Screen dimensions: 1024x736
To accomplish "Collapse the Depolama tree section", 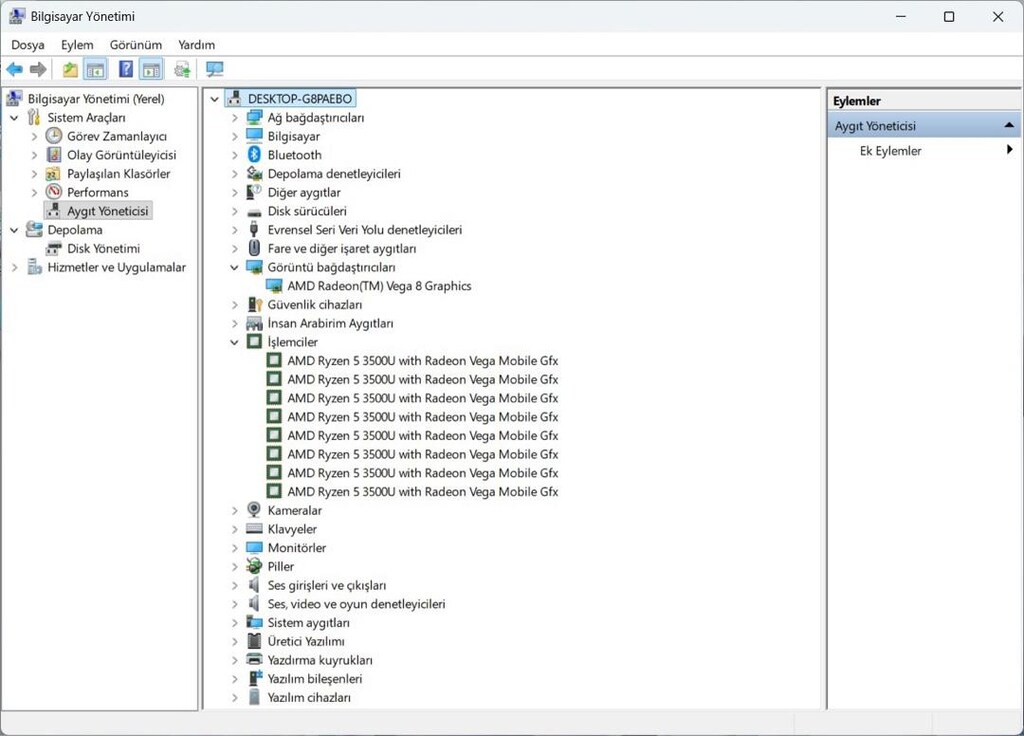I will [x=14, y=230].
